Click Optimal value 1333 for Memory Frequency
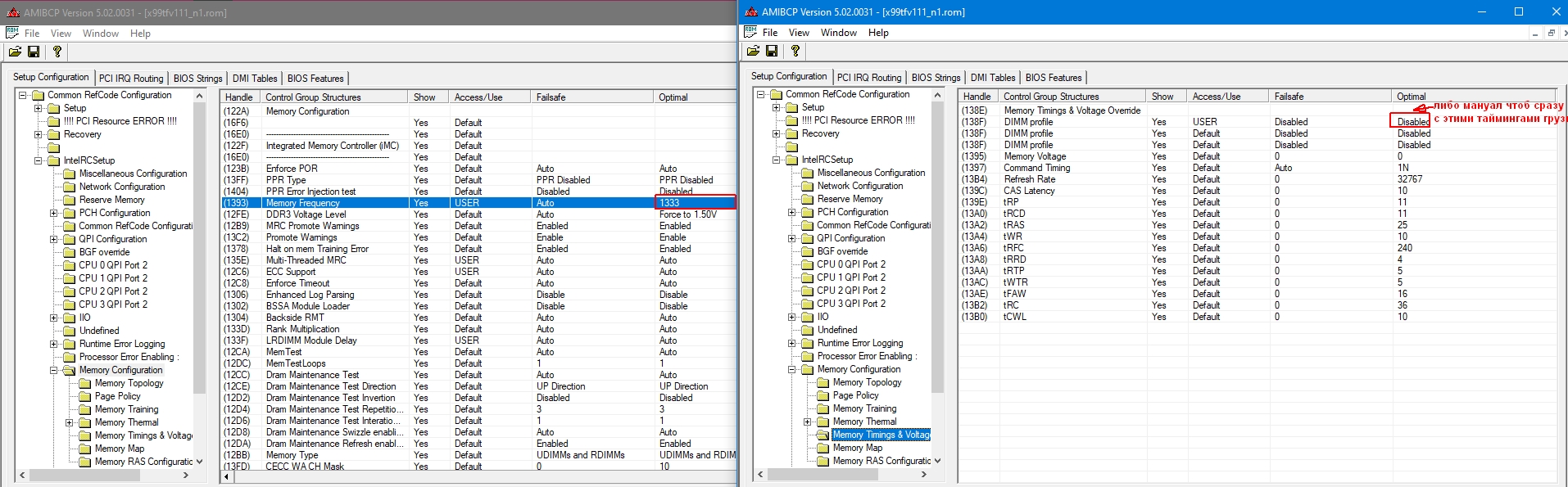 click(696, 202)
